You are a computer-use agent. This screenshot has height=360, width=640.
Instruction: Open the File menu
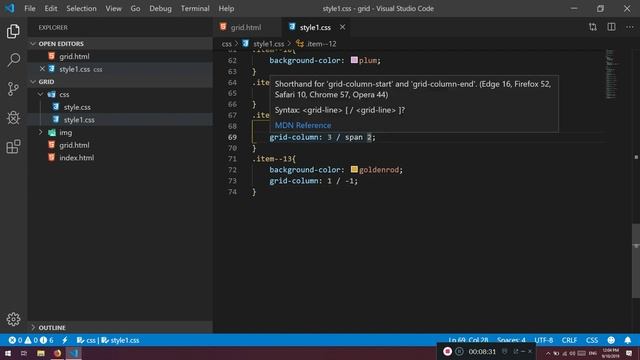(30, 8)
